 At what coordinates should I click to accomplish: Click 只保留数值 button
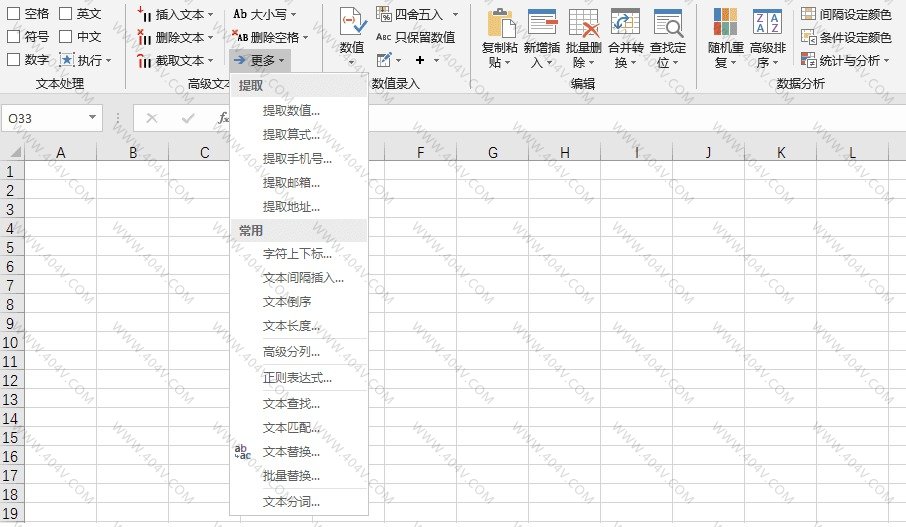click(415, 37)
